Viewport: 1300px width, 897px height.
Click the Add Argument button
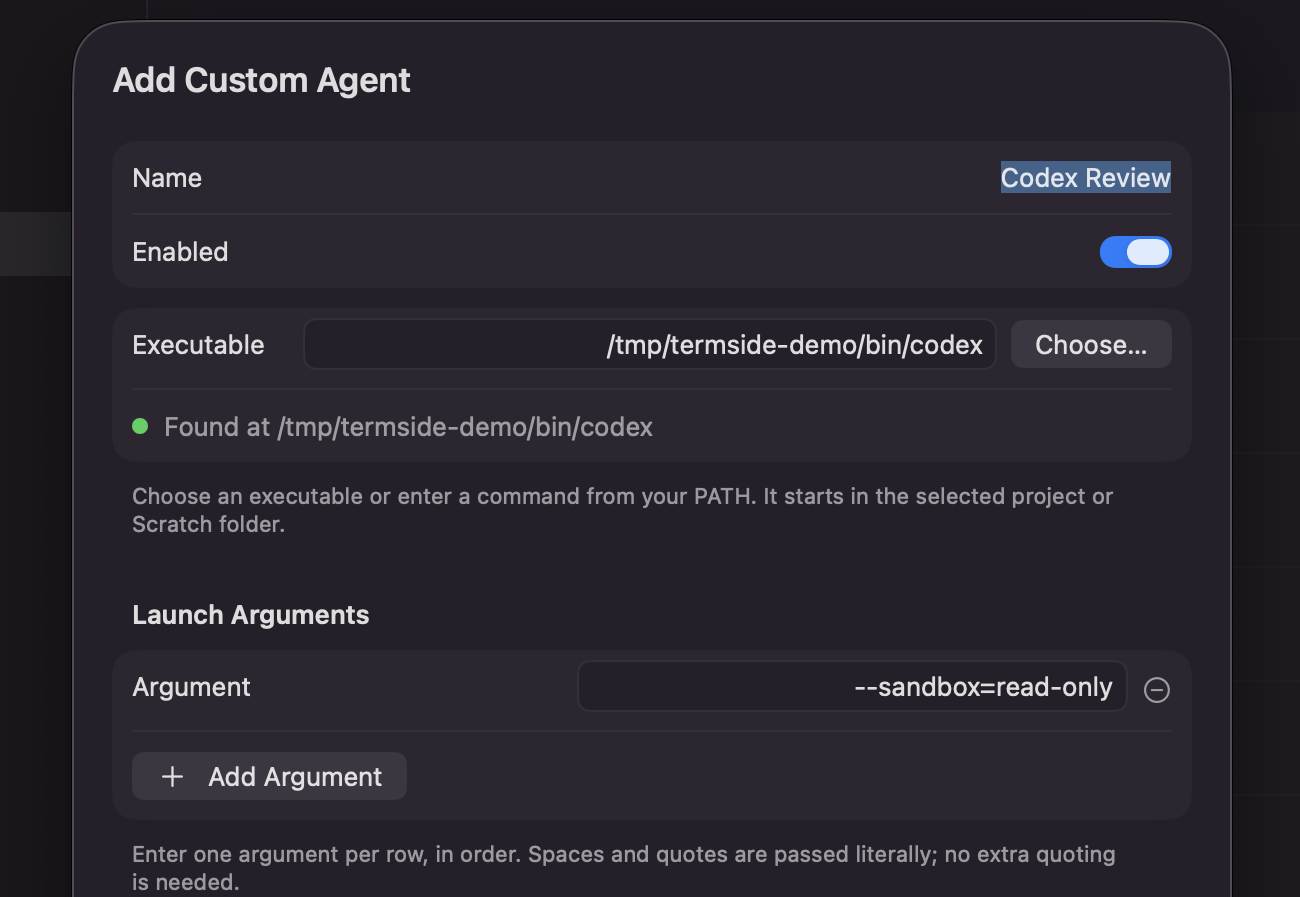(269, 777)
